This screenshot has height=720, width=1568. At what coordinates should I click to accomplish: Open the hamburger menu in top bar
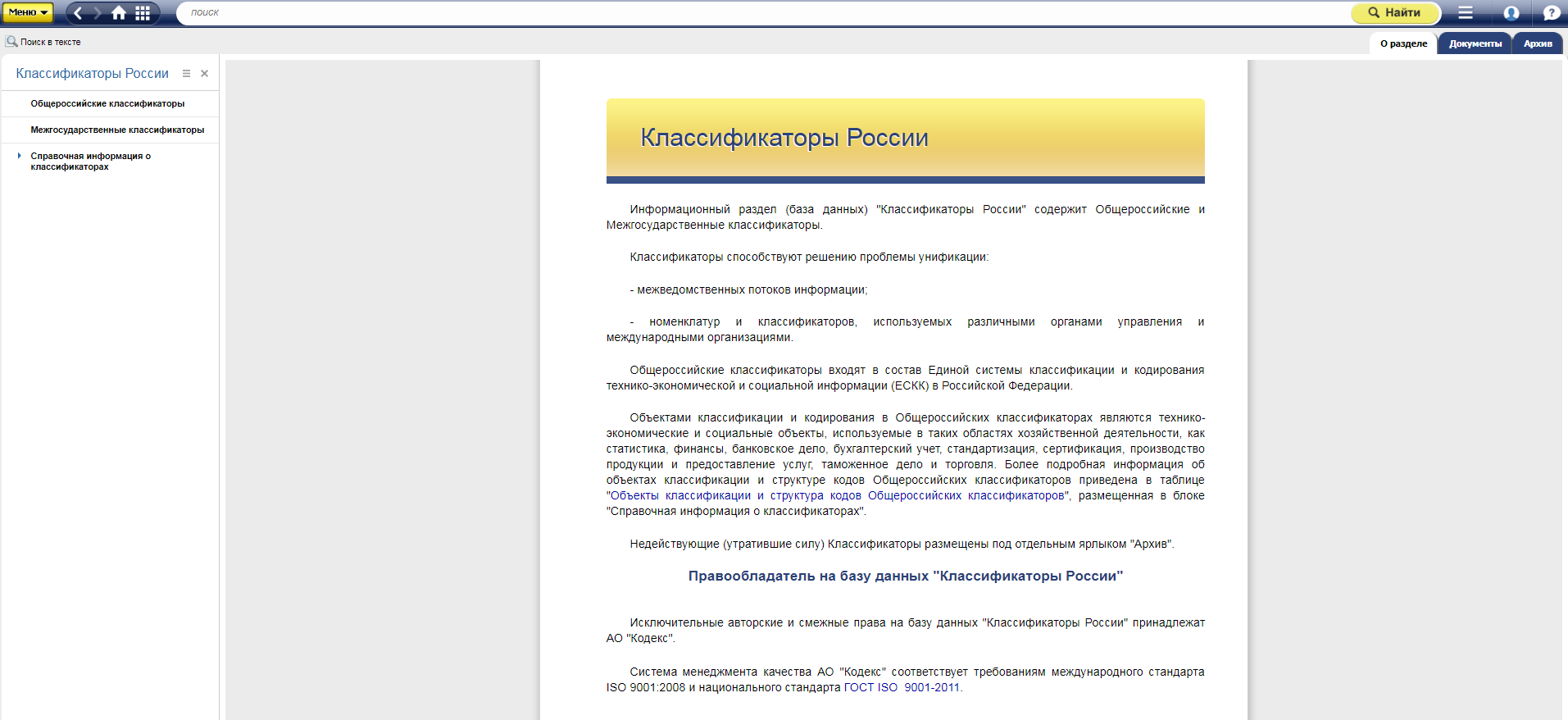pos(1466,13)
